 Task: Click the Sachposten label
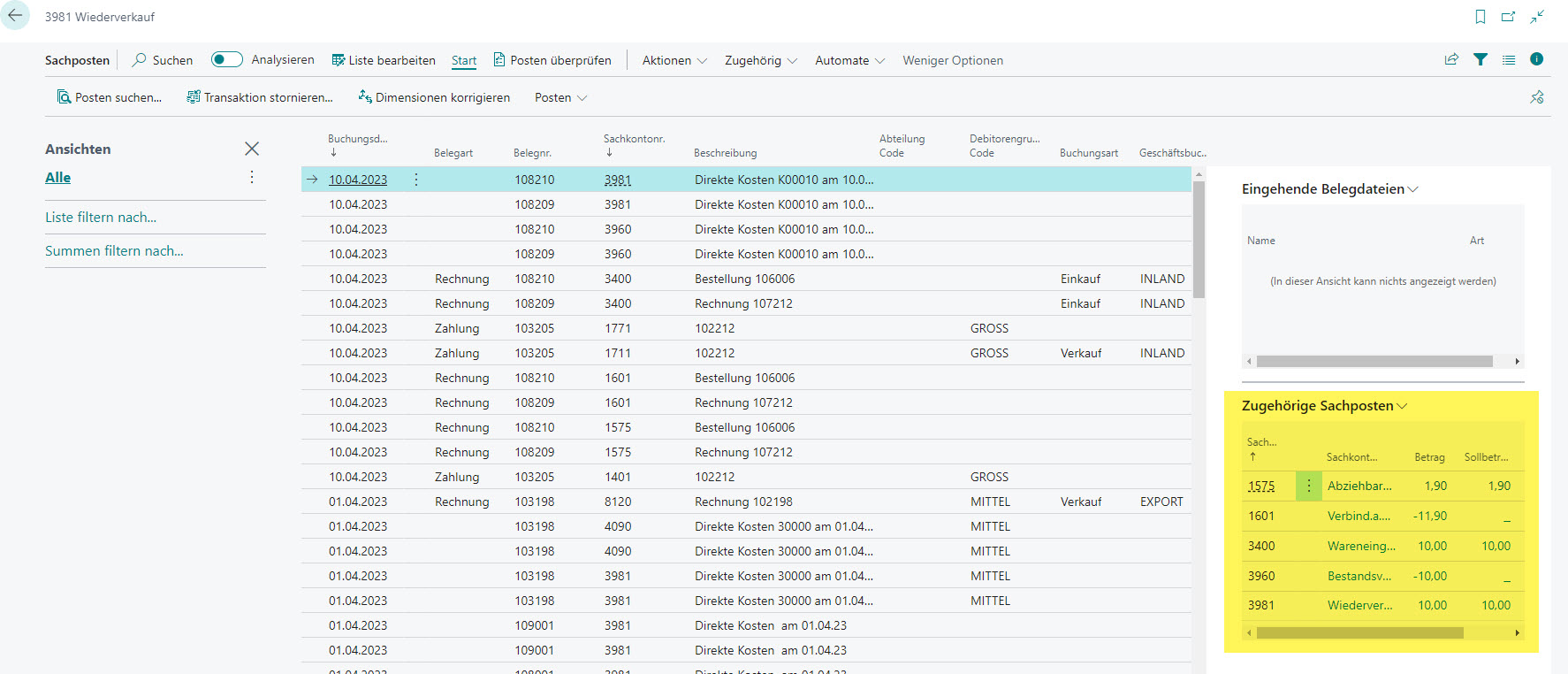point(77,60)
